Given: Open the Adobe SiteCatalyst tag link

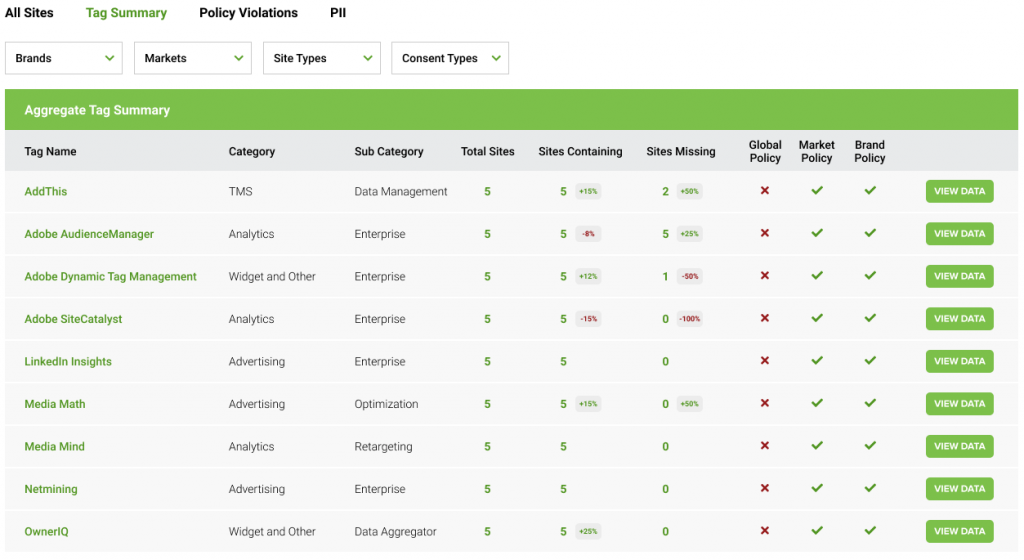Looking at the screenshot, I should coord(73,319).
